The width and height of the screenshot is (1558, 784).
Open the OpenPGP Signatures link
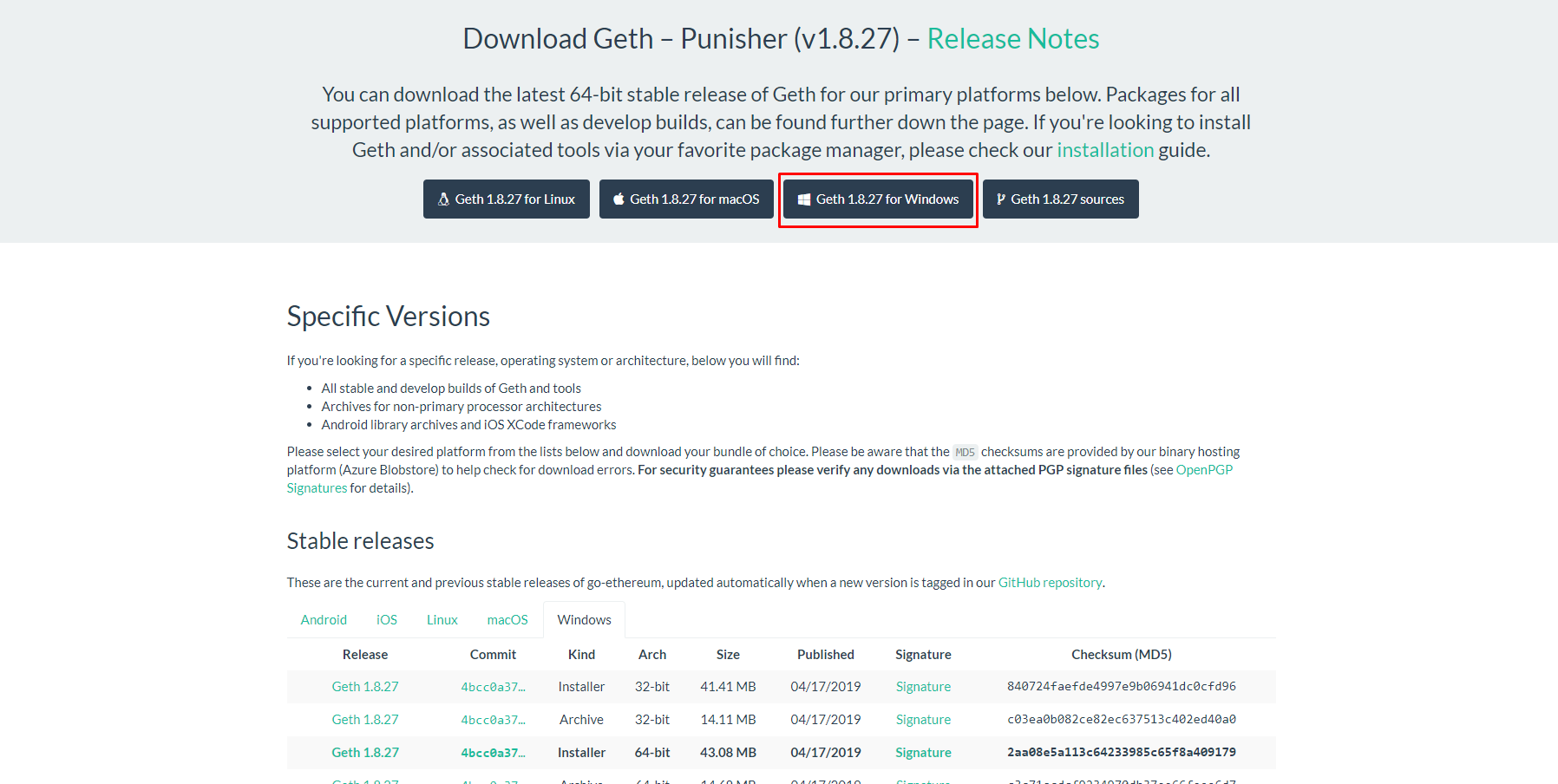[1203, 470]
